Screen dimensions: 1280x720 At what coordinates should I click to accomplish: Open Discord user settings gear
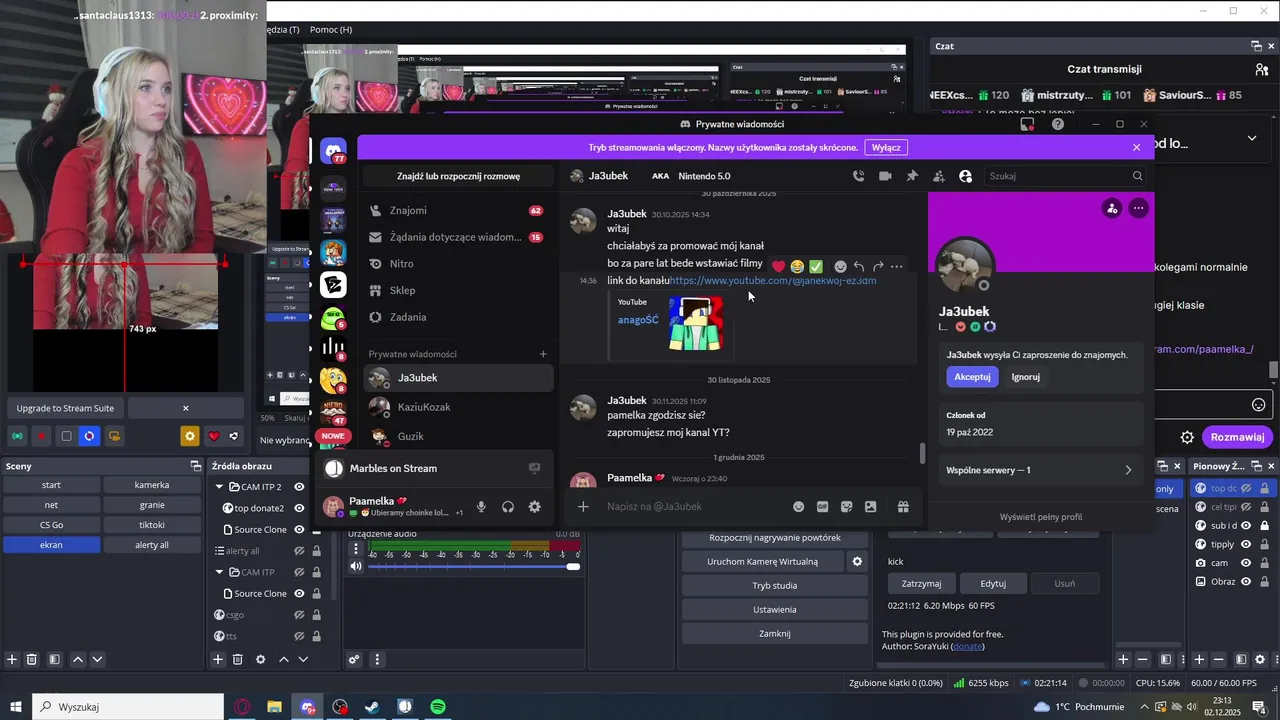click(x=534, y=507)
